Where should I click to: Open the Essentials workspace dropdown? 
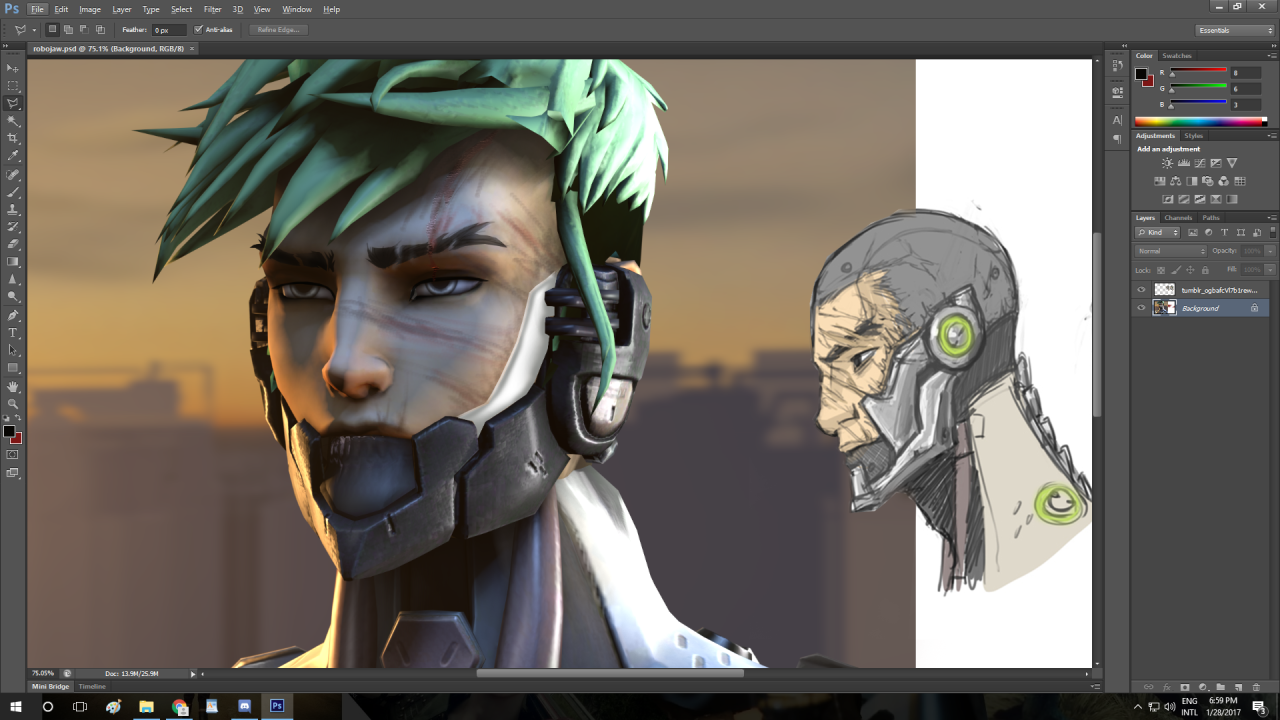point(1235,30)
